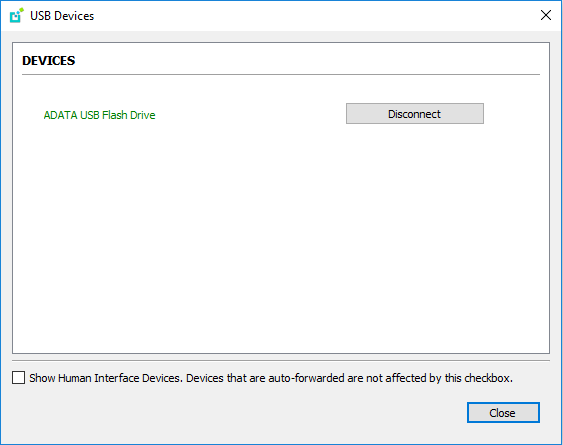Click the gray area left of Close button
Viewport: 563px width, 445px height.
click(237, 413)
